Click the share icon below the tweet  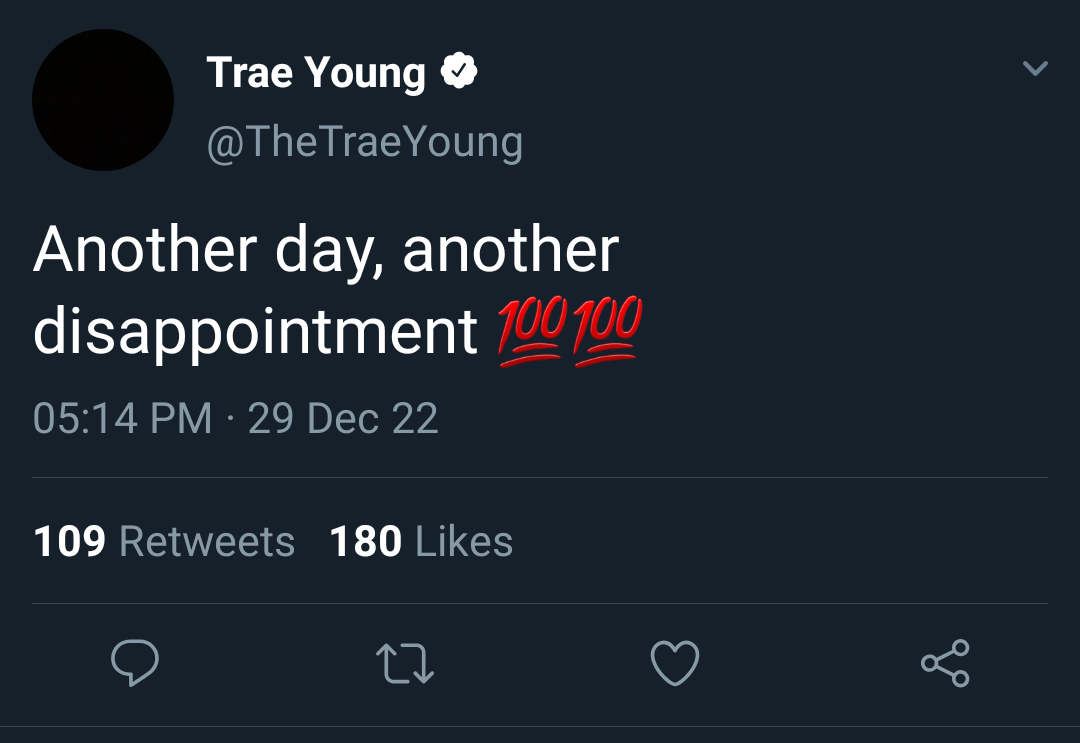pos(945,664)
